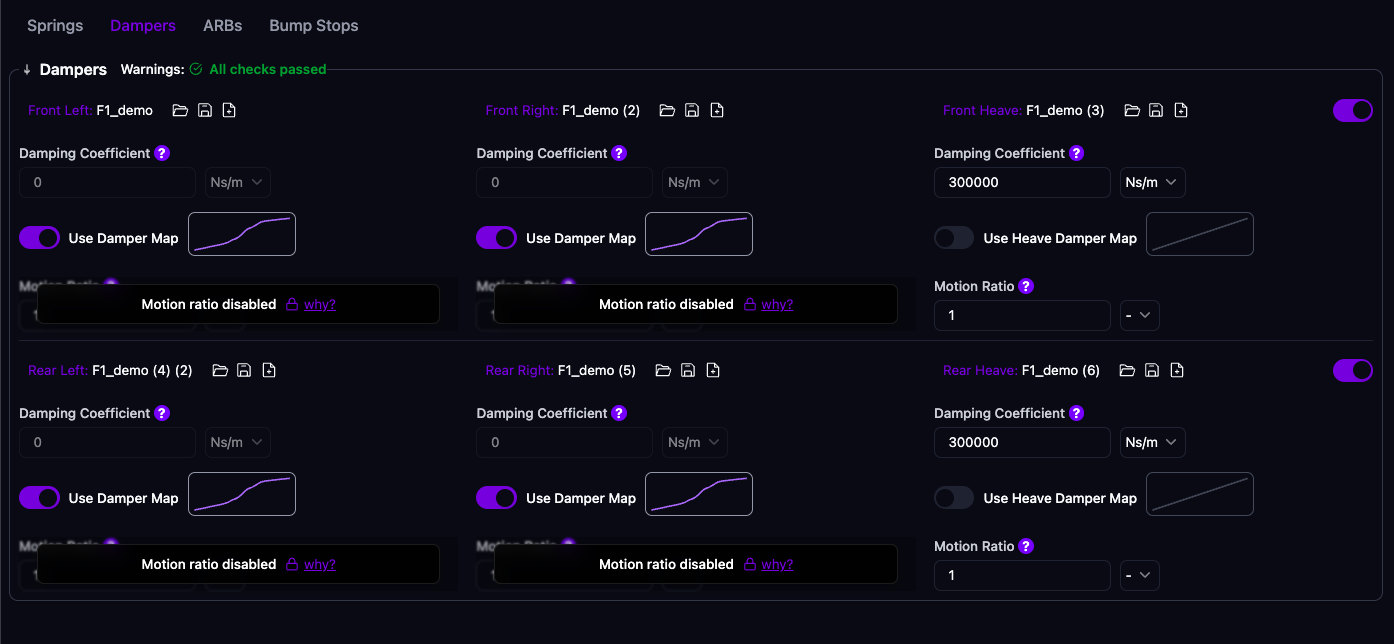Click the why? link under Rear Right
This screenshot has height=644, width=1394.
(777, 565)
